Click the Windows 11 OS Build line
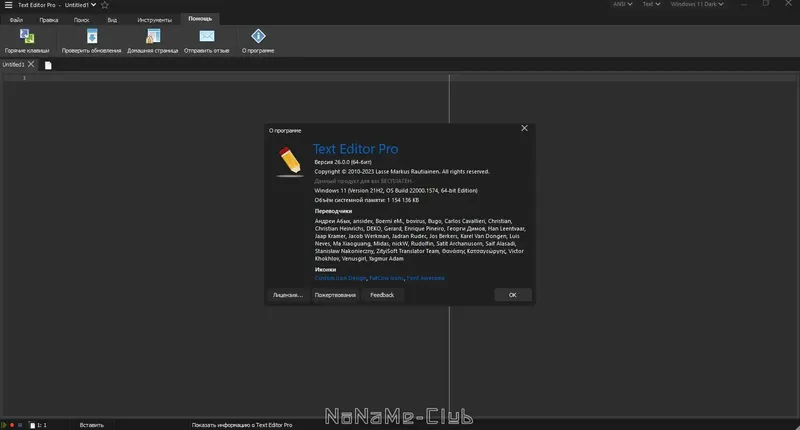Image resolution: width=800 pixels, height=430 pixels. [396, 190]
